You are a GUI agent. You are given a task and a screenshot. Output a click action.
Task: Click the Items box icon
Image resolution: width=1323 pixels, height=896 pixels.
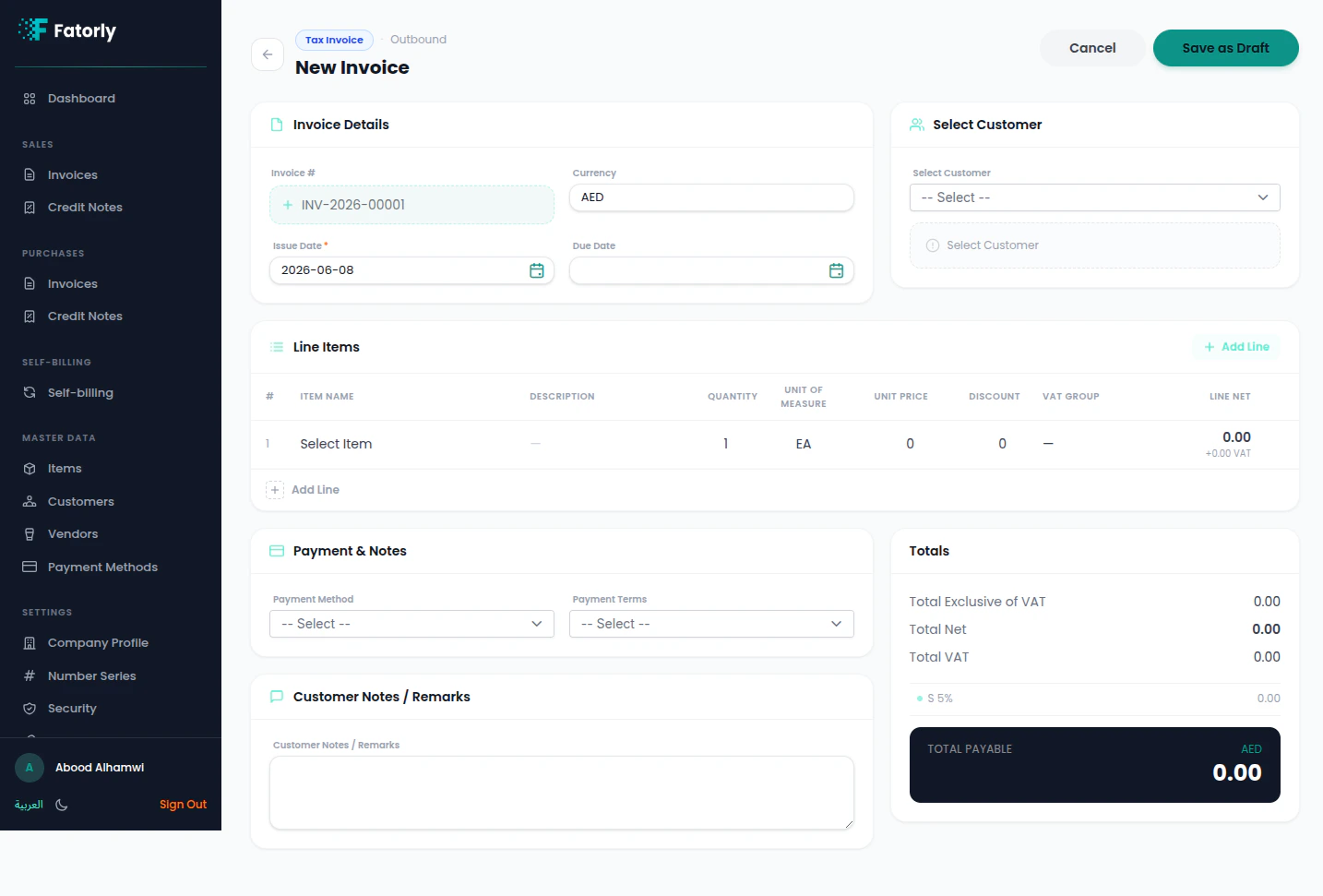(x=30, y=469)
